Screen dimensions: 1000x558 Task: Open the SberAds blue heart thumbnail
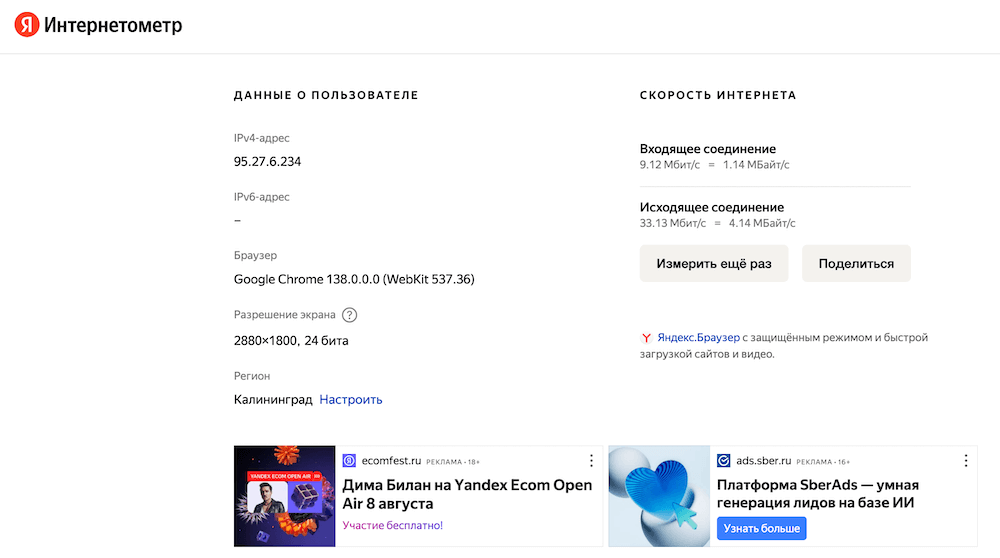pyautogui.click(x=659, y=496)
